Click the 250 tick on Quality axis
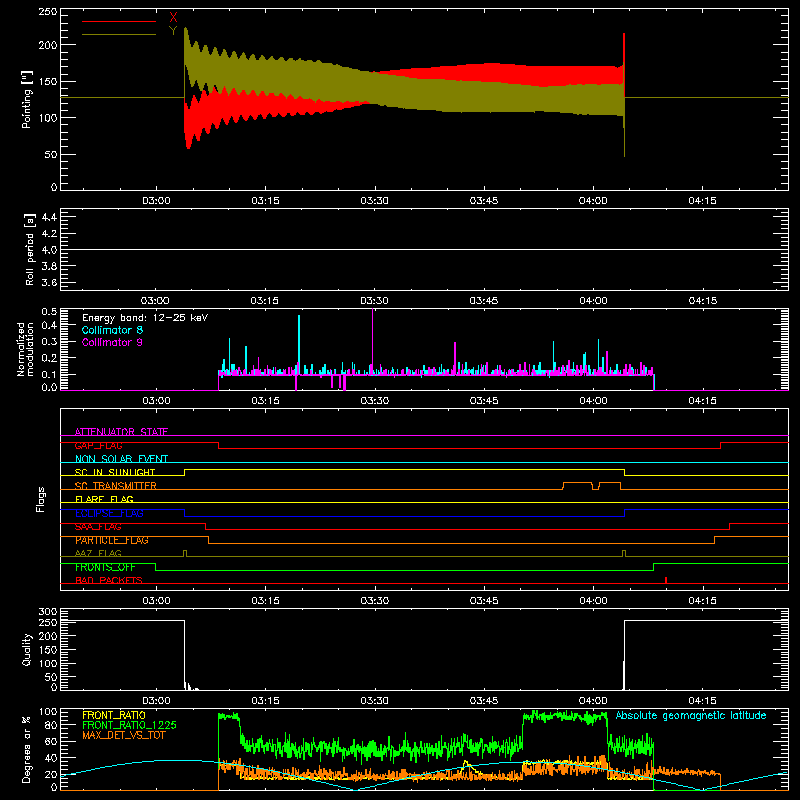Image resolution: width=800 pixels, height=800 pixels. (x=47, y=622)
